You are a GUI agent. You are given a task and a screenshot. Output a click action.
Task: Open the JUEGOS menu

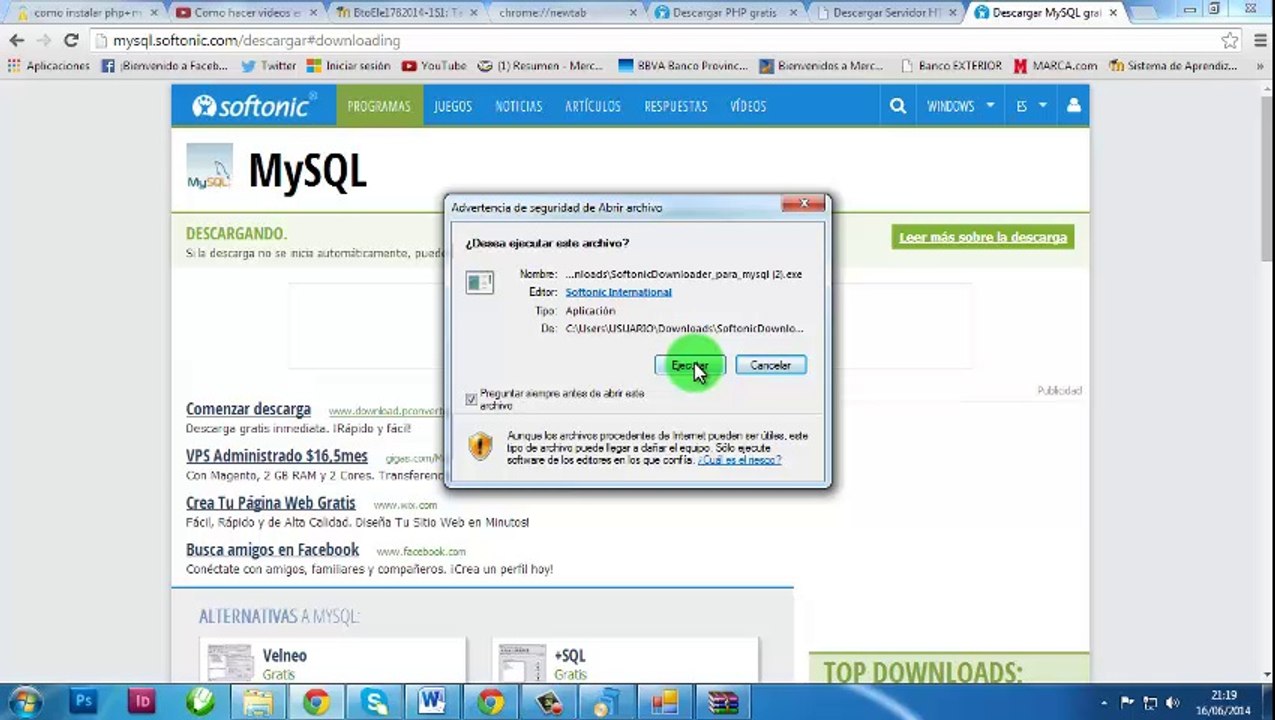(x=453, y=106)
